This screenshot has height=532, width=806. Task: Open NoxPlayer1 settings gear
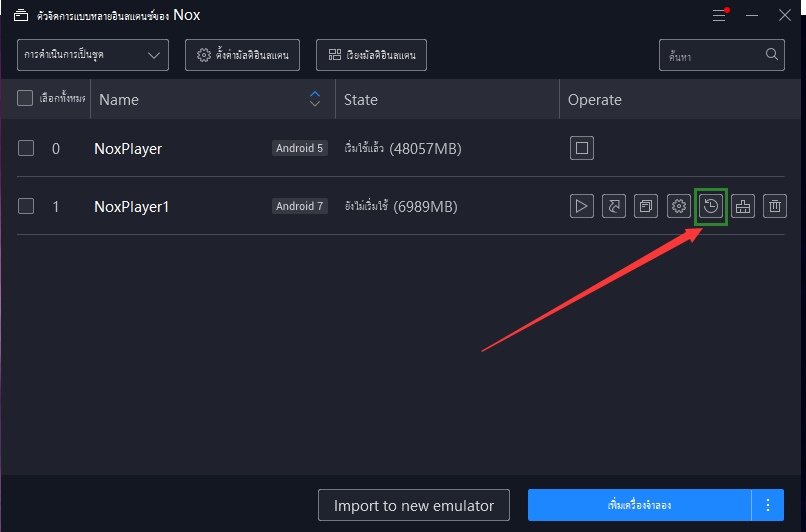click(679, 207)
